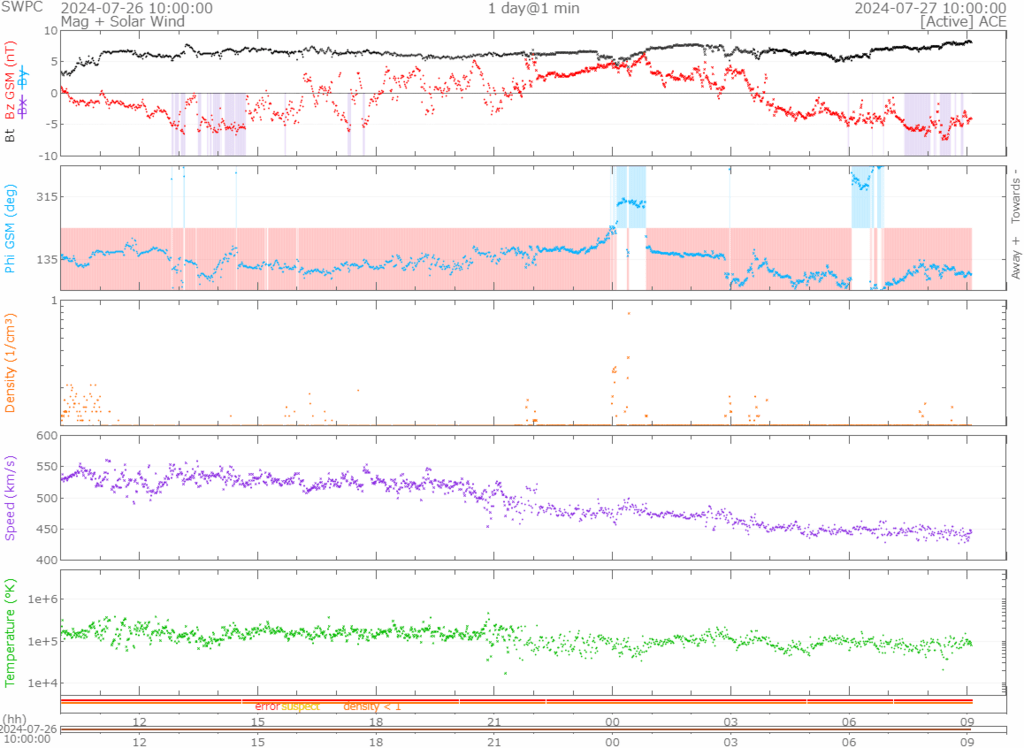Open the Mag + Solar Wind plot selector

click(x=111, y=20)
